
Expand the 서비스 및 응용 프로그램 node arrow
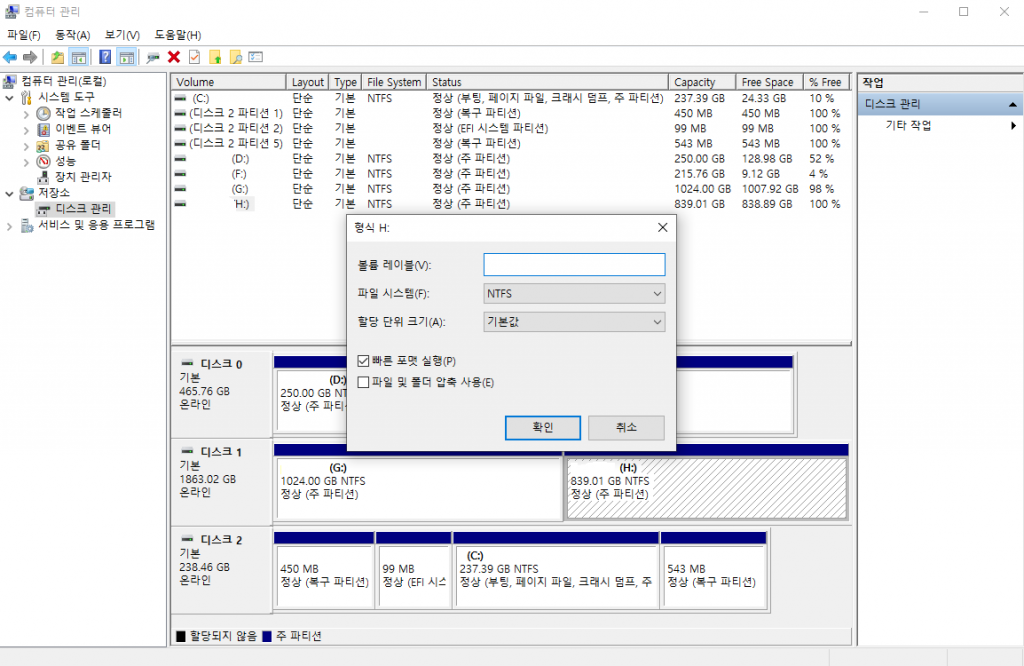pos(9,226)
